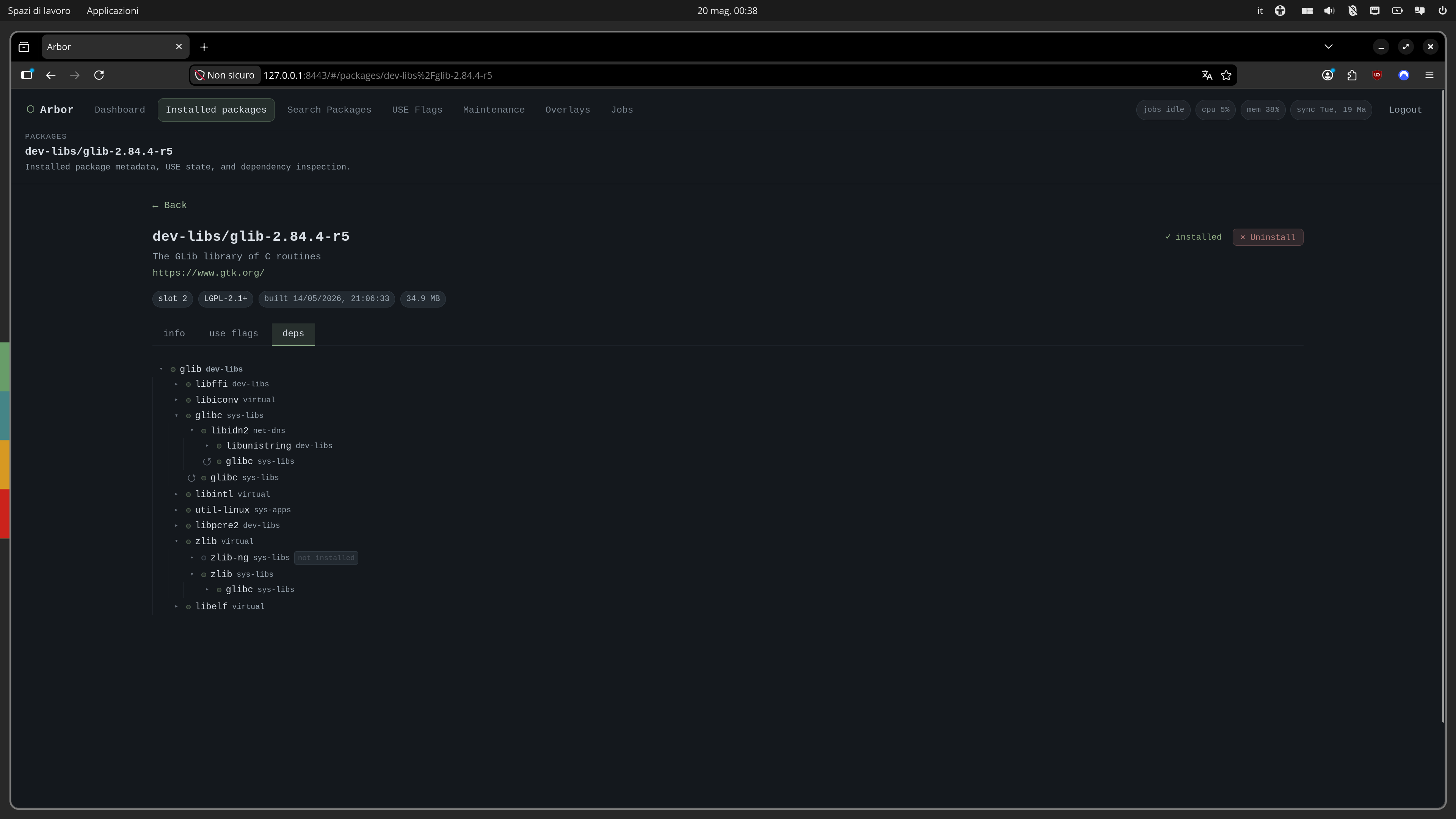The width and height of the screenshot is (1456, 819).
Task: Open the browser hamburger menu
Action: click(1429, 75)
